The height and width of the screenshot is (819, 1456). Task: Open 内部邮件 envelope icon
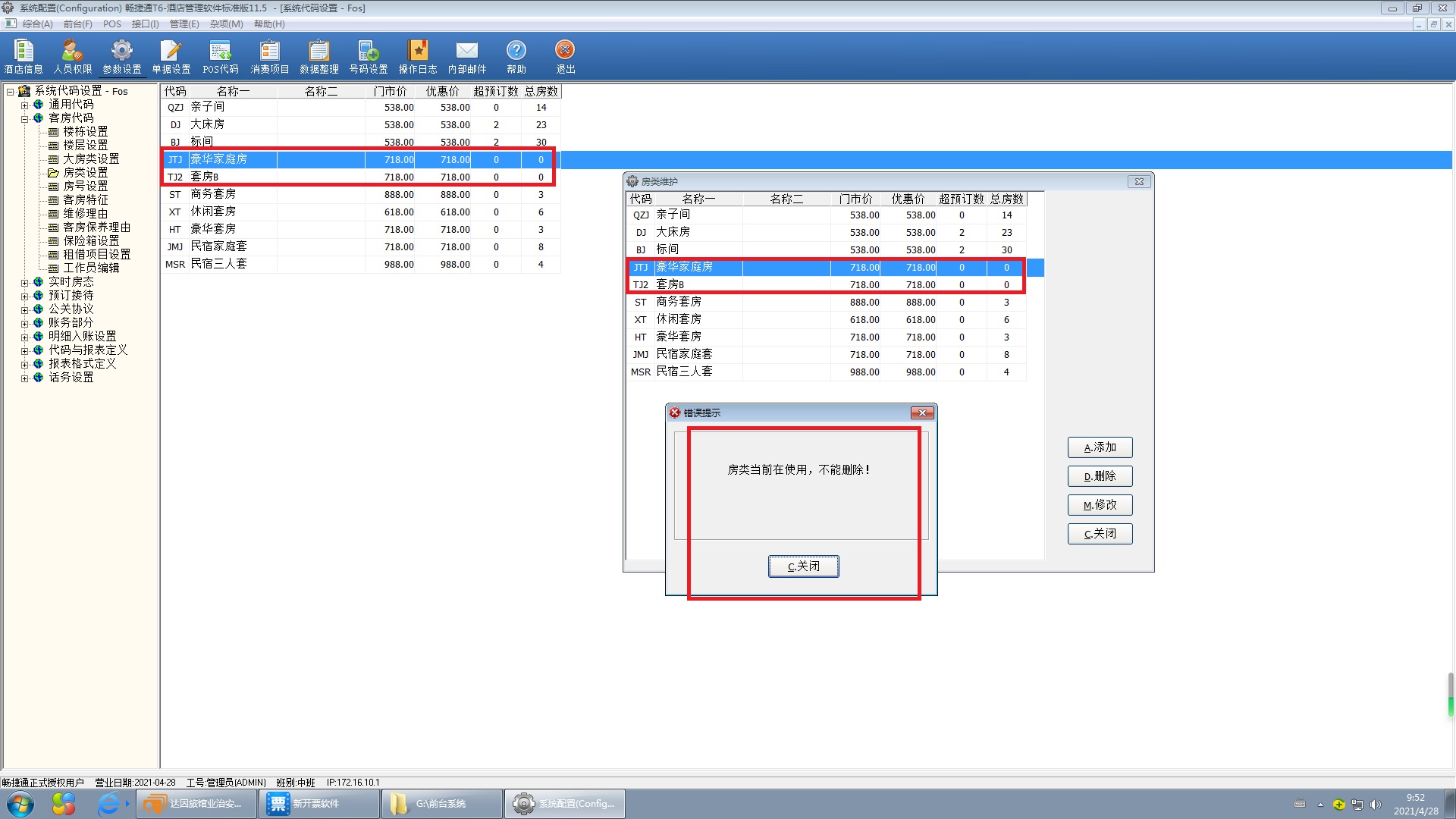466,50
